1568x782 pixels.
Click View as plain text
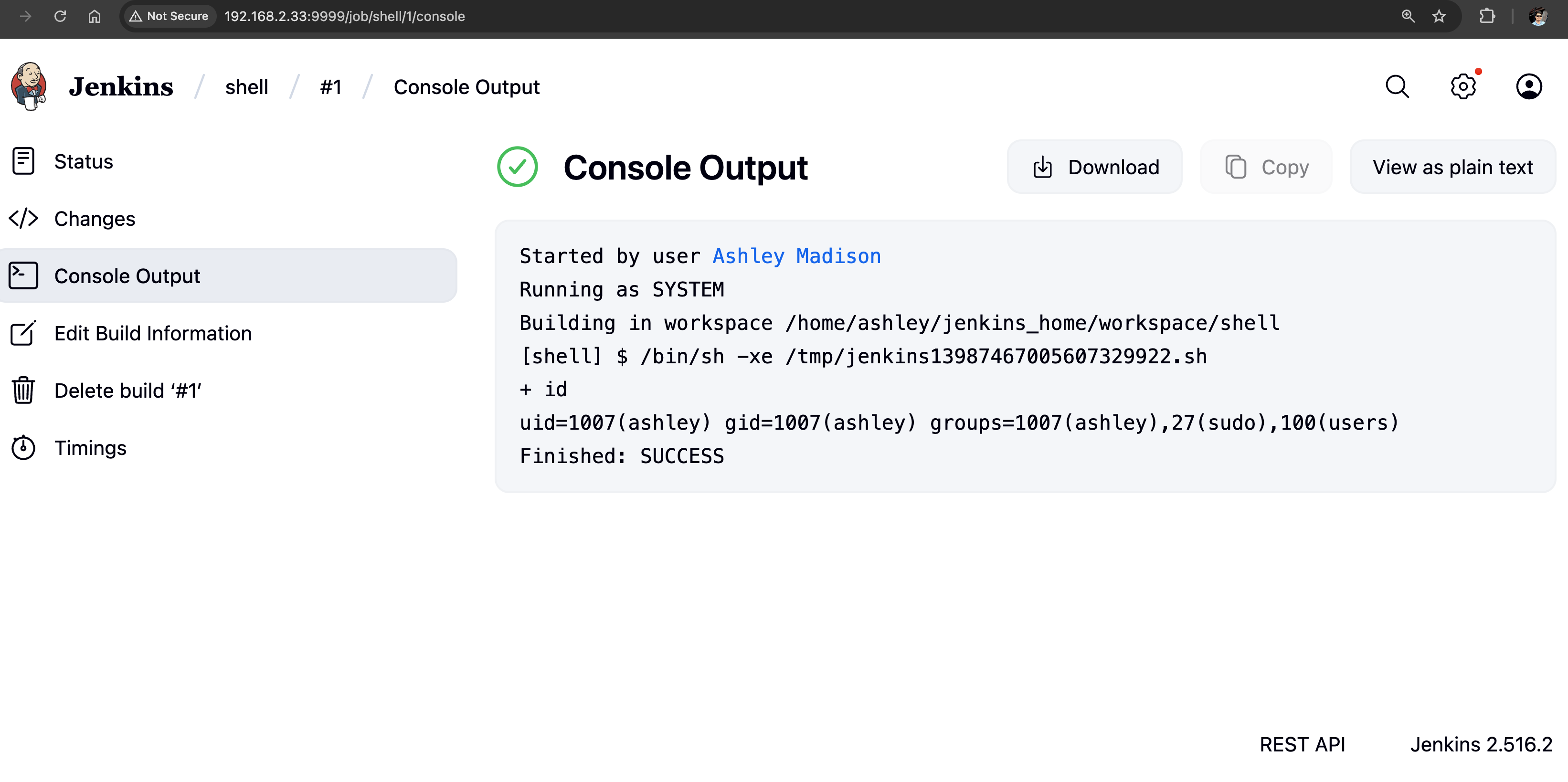point(1452,168)
